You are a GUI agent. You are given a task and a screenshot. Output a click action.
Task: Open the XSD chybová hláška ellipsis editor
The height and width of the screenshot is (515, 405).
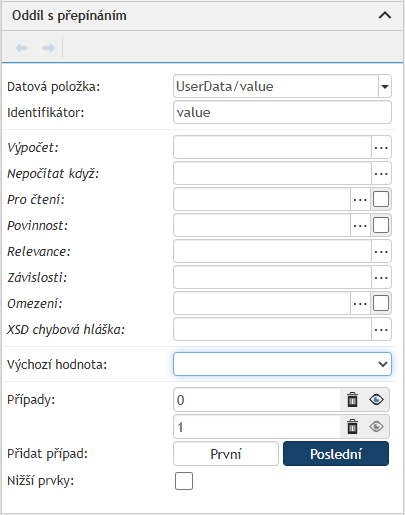381,329
